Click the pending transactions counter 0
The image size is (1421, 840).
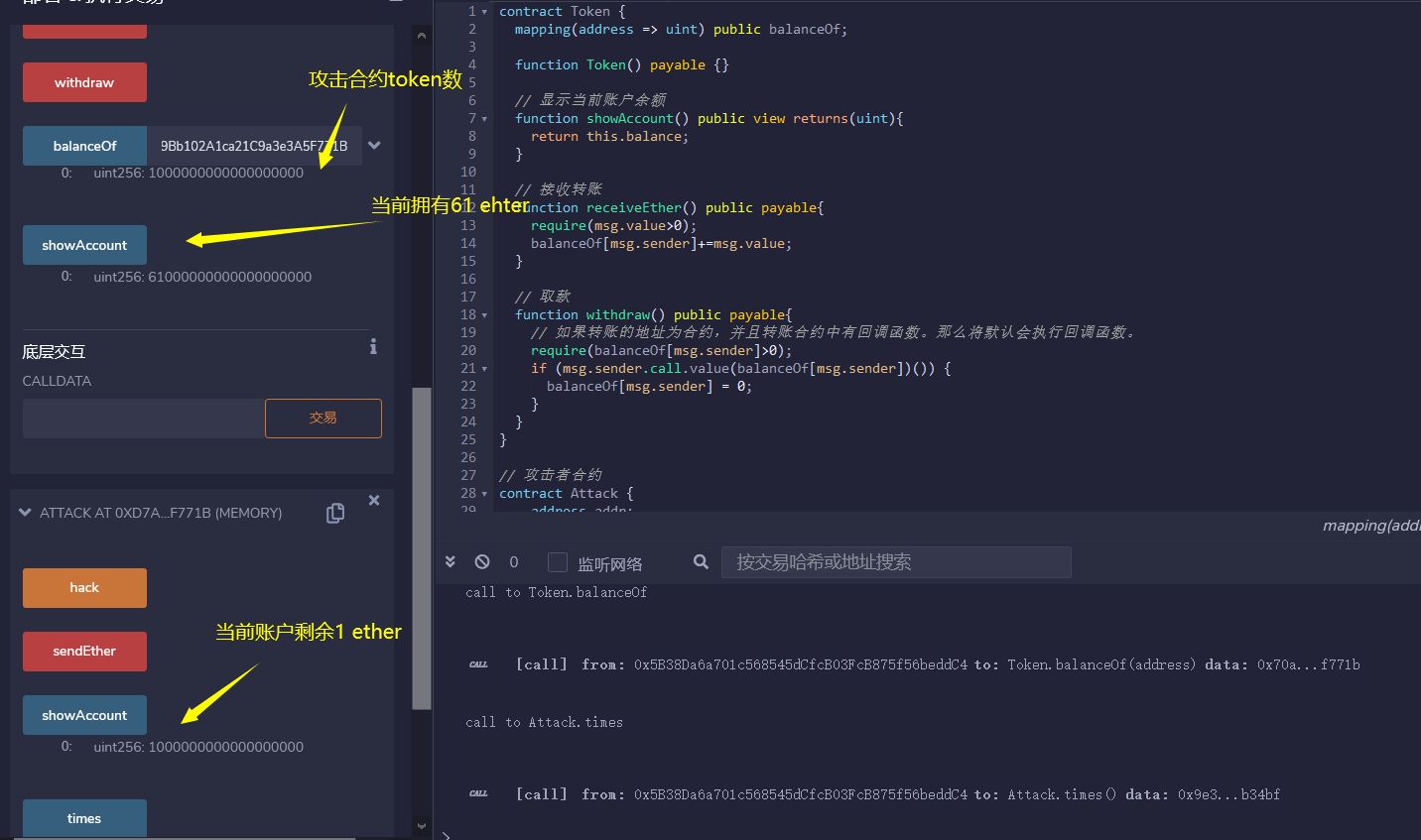(x=514, y=562)
